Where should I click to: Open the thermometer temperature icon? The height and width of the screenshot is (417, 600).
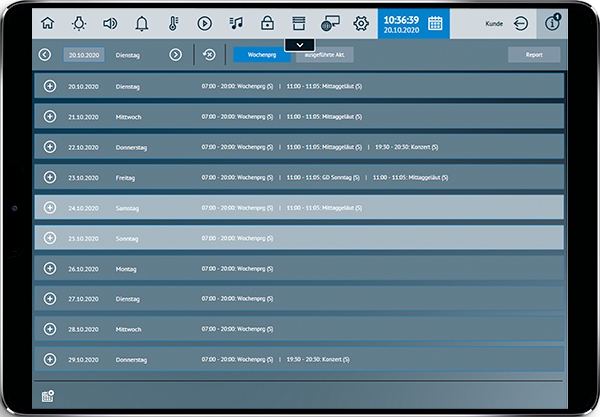point(173,24)
